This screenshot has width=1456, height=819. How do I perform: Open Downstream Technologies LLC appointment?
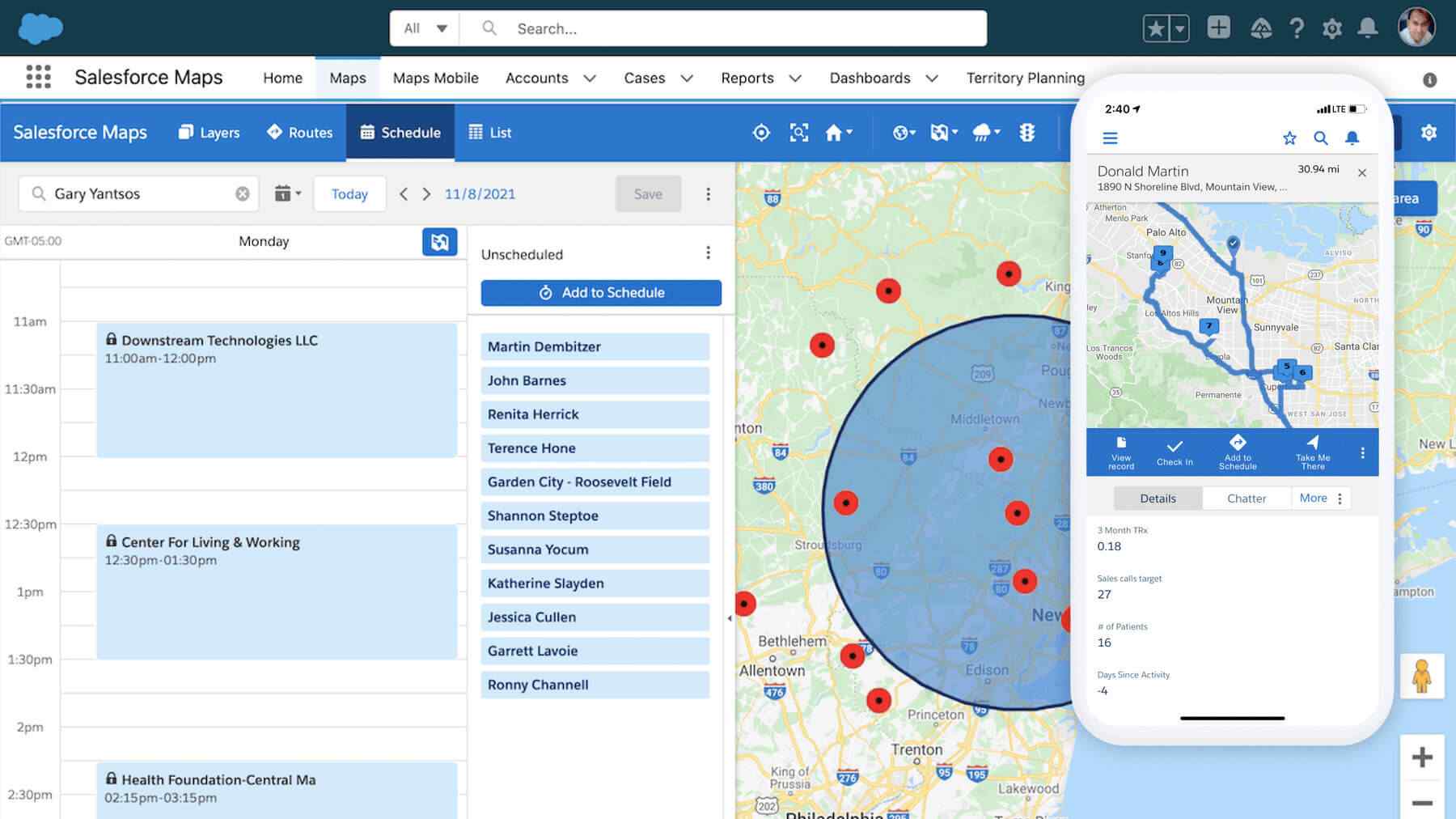[277, 389]
